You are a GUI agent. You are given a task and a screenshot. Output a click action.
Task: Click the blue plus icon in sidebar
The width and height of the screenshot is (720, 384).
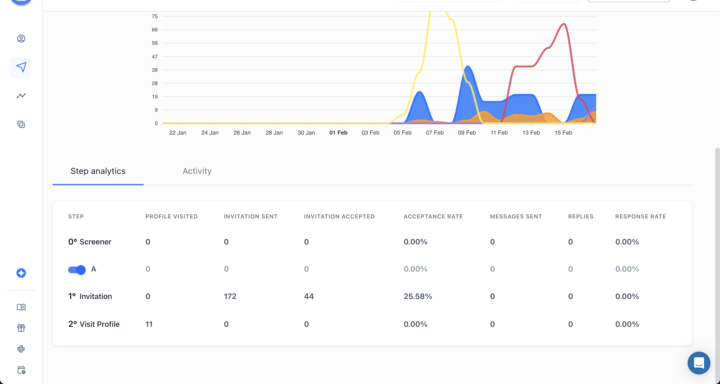[x=21, y=273]
